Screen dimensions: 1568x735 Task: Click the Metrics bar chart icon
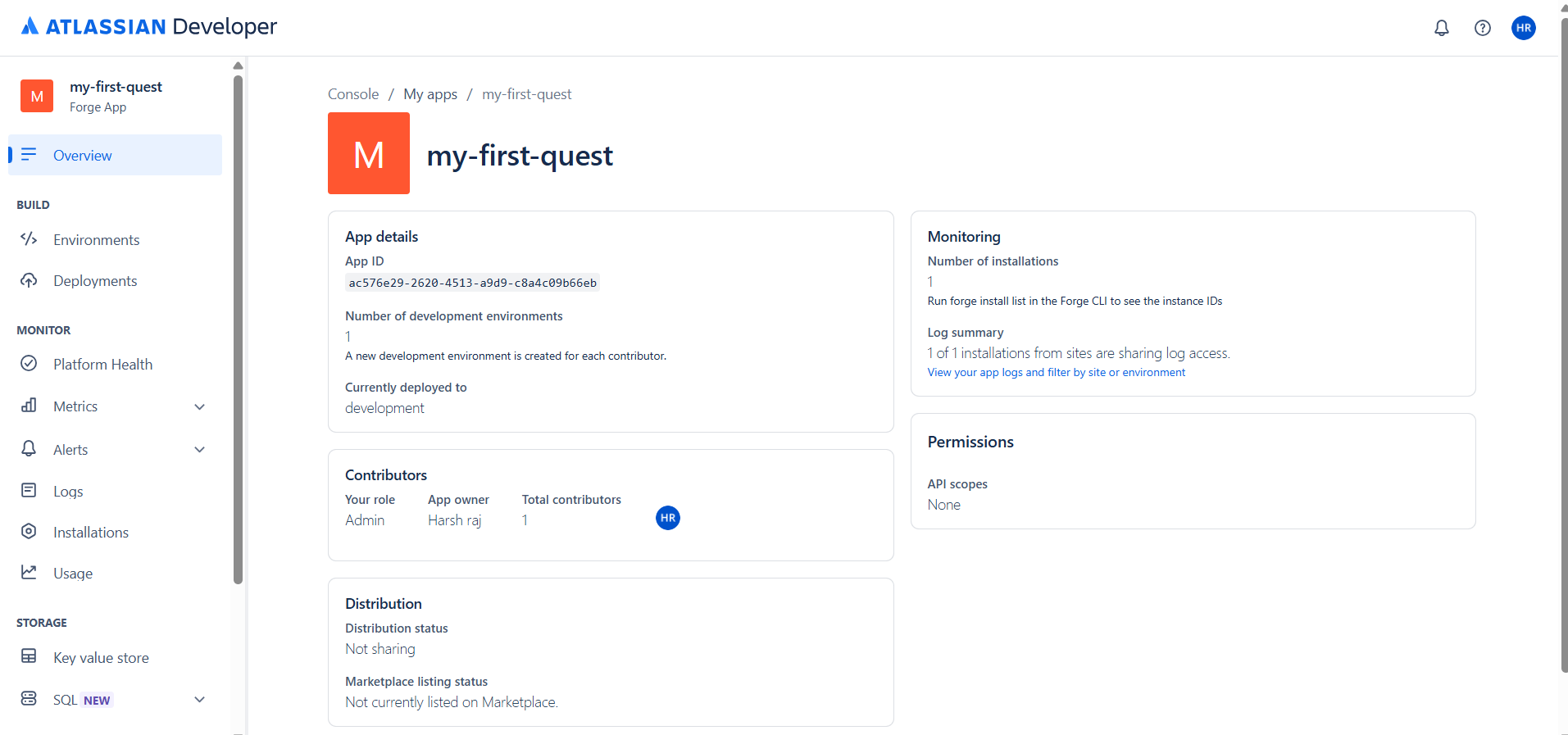click(x=29, y=405)
